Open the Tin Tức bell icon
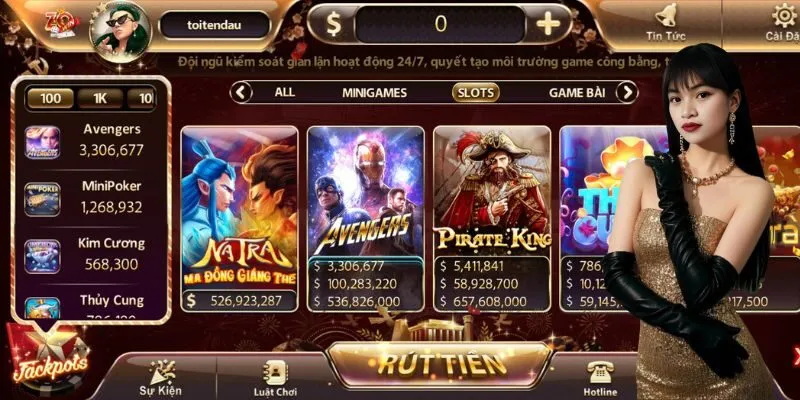The width and height of the screenshot is (800, 400). (665, 16)
